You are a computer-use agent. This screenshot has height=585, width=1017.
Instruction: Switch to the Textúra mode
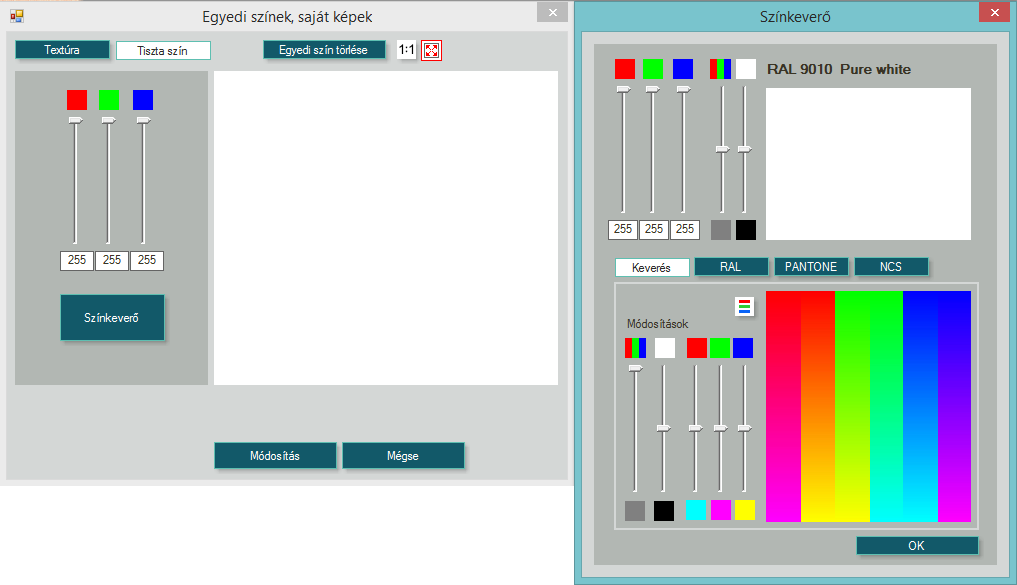[62, 50]
